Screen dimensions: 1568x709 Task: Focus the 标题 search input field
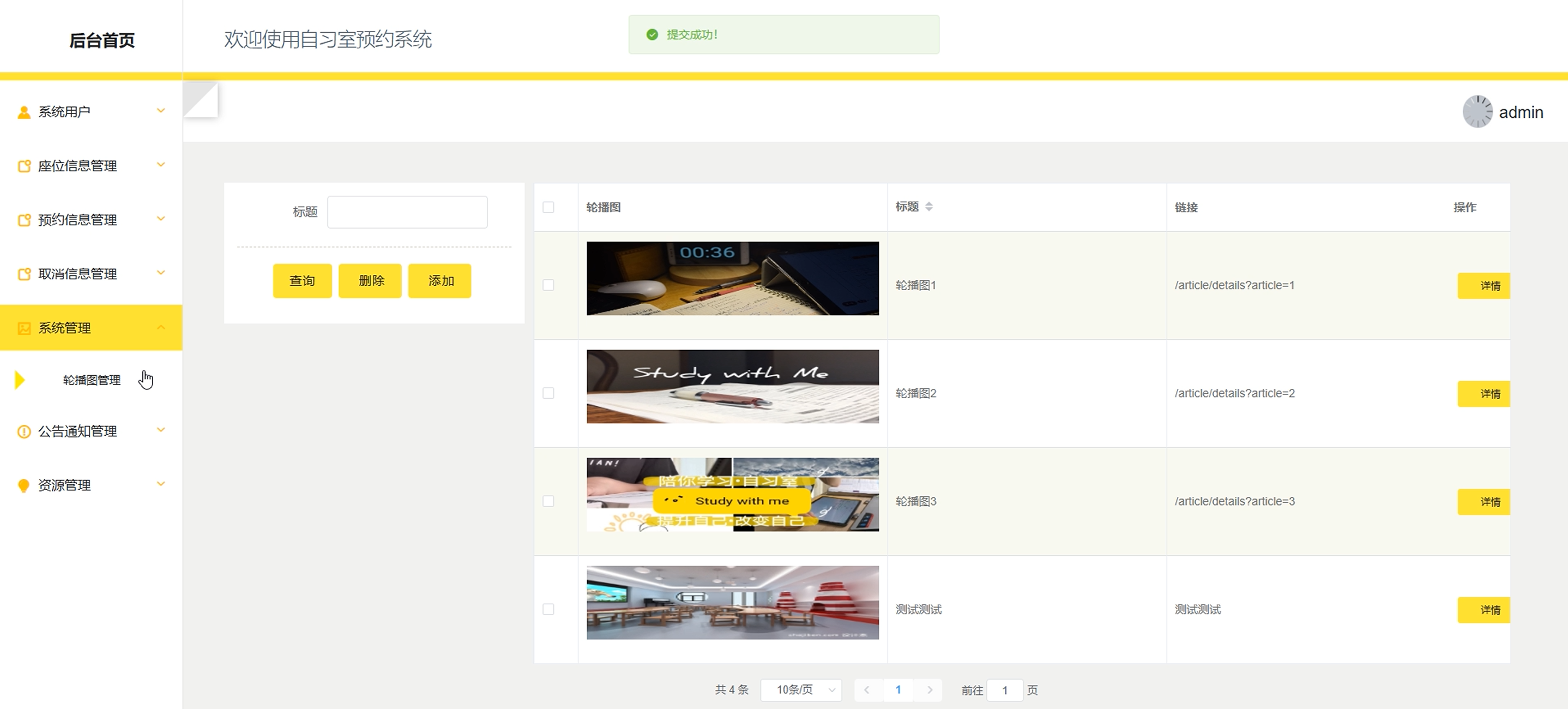pos(407,212)
